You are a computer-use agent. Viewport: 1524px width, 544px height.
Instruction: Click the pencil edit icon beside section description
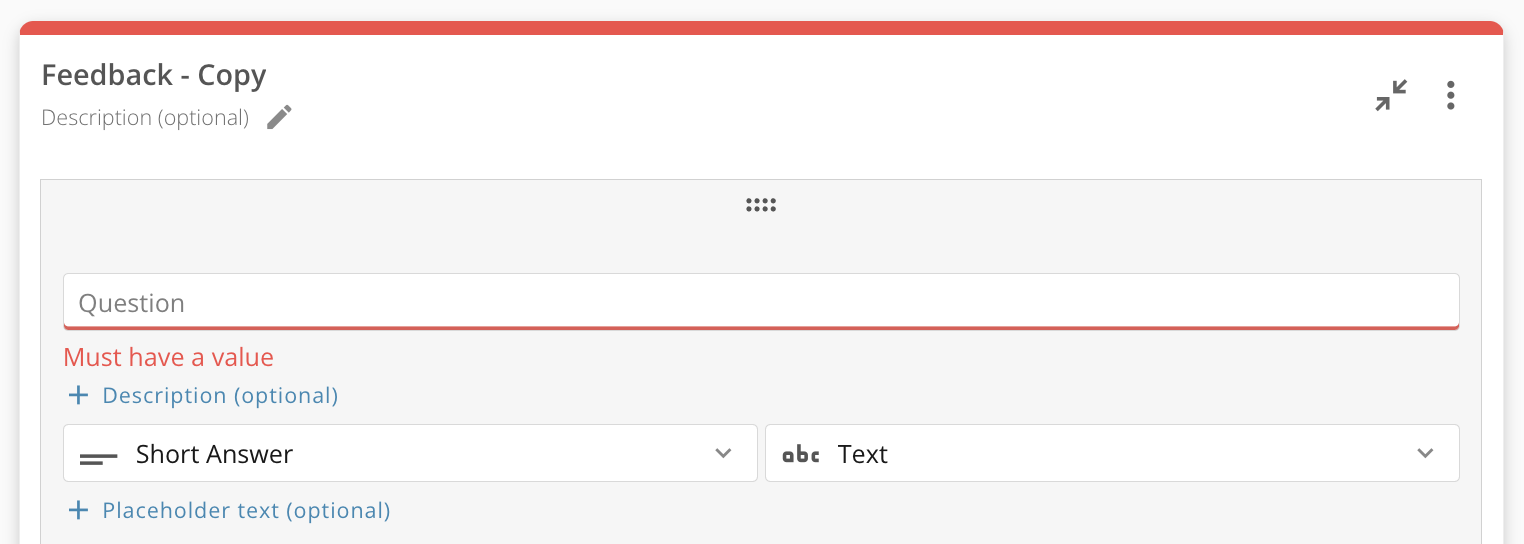[280, 118]
